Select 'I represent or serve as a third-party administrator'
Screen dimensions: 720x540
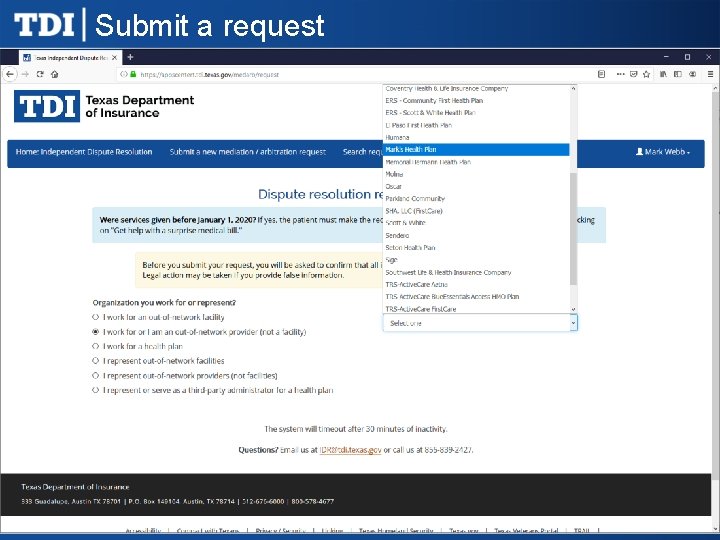pyautogui.click(x=96, y=390)
